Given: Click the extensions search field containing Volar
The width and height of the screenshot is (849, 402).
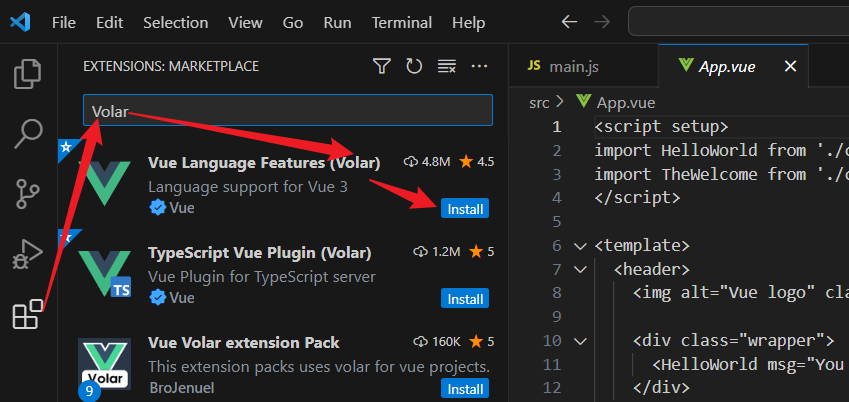Looking at the screenshot, I should [x=288, y=110].
